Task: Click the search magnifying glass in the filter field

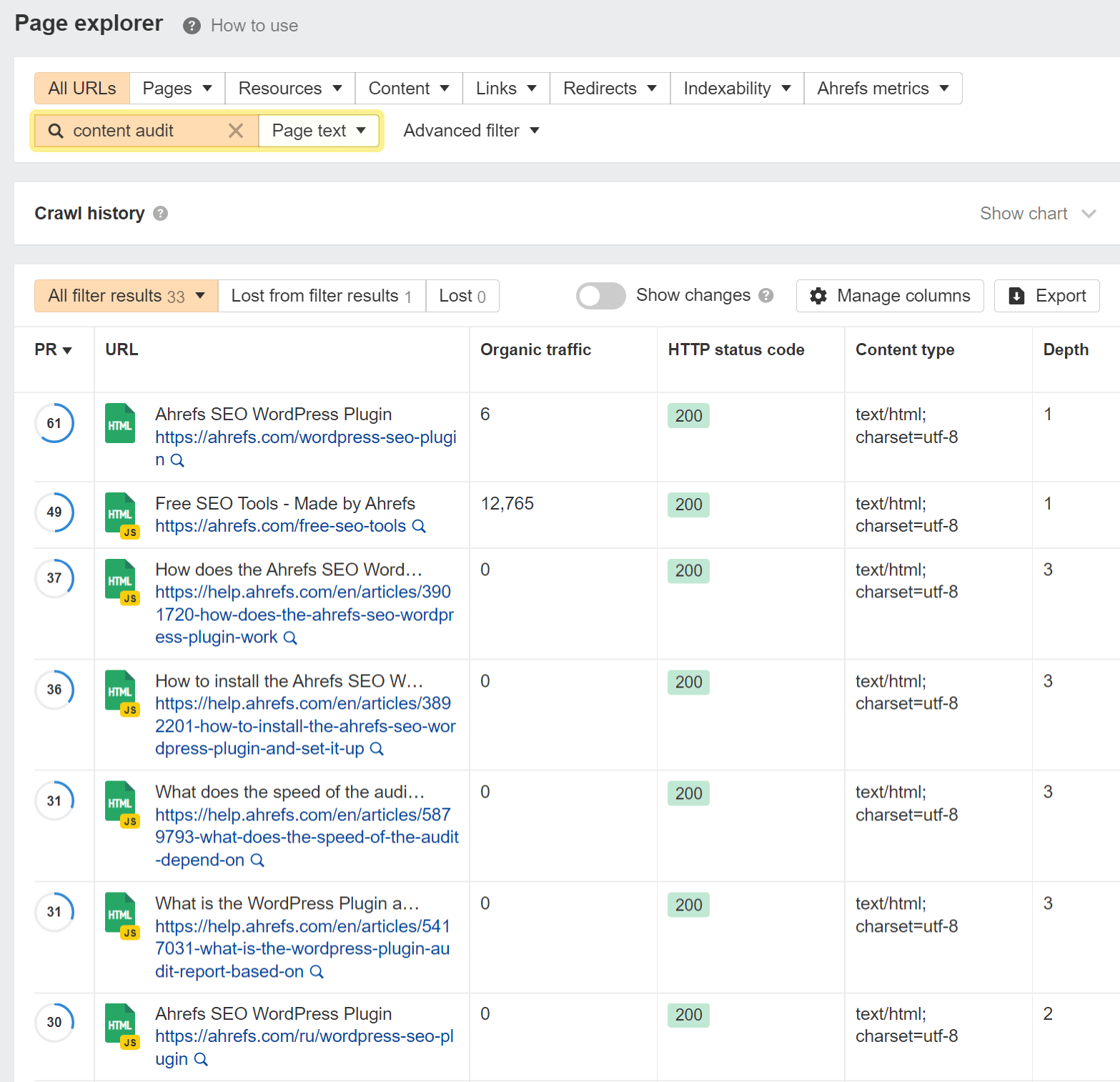Action: click(55, 130)
